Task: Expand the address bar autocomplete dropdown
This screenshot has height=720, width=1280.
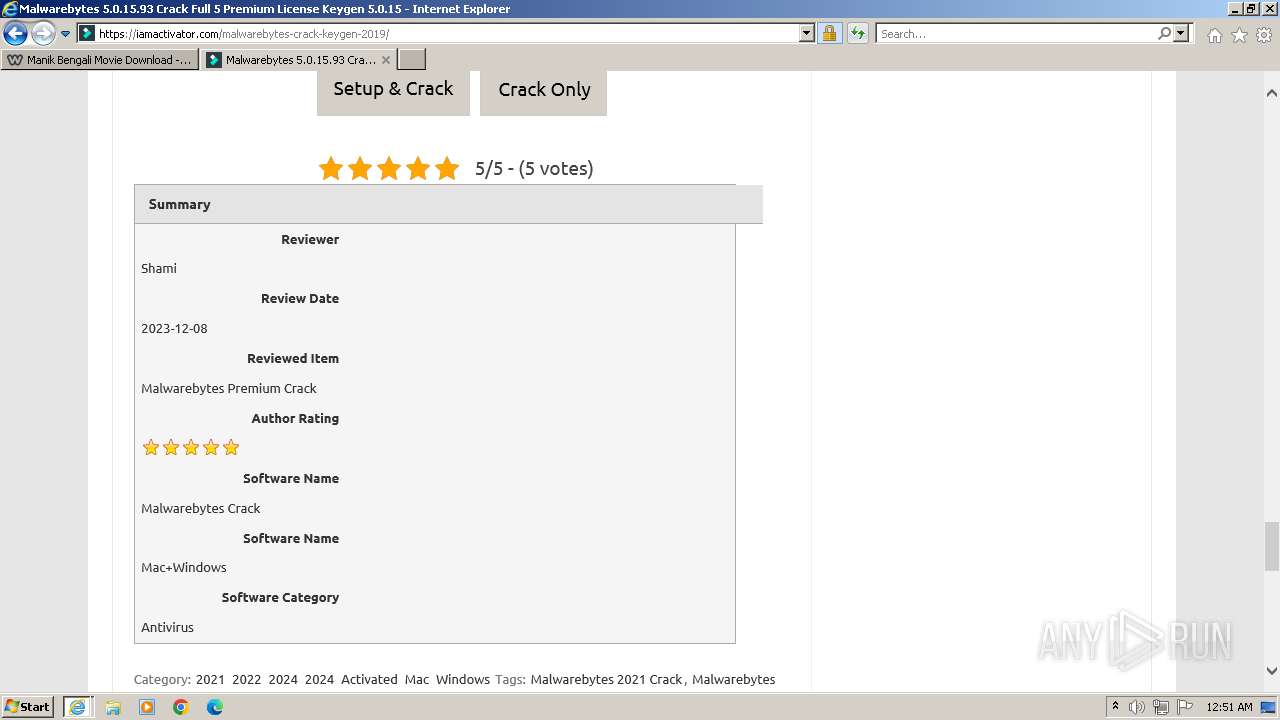Action: click(x=807, y=33)
